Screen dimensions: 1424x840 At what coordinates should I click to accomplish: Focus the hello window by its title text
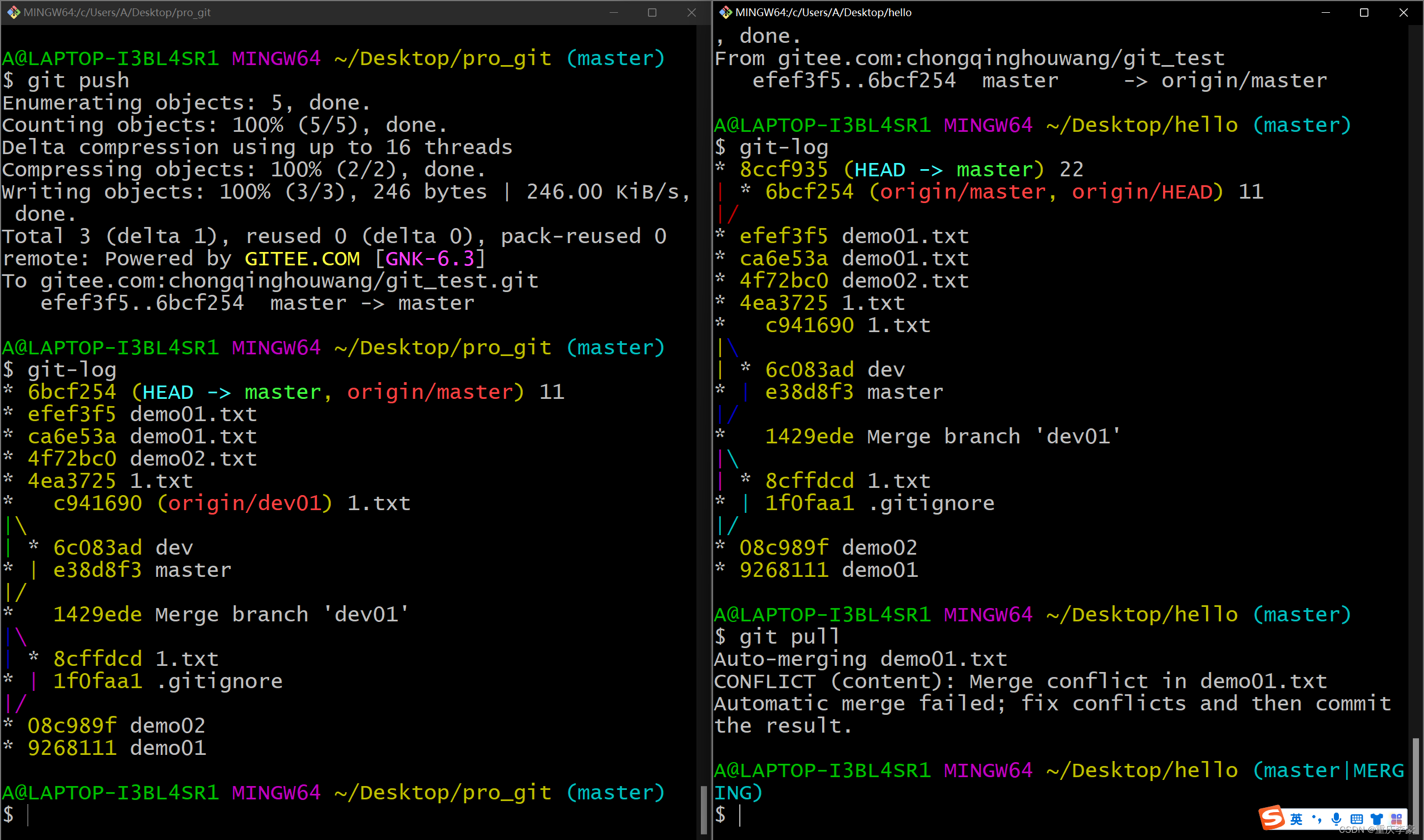point(823,12)
